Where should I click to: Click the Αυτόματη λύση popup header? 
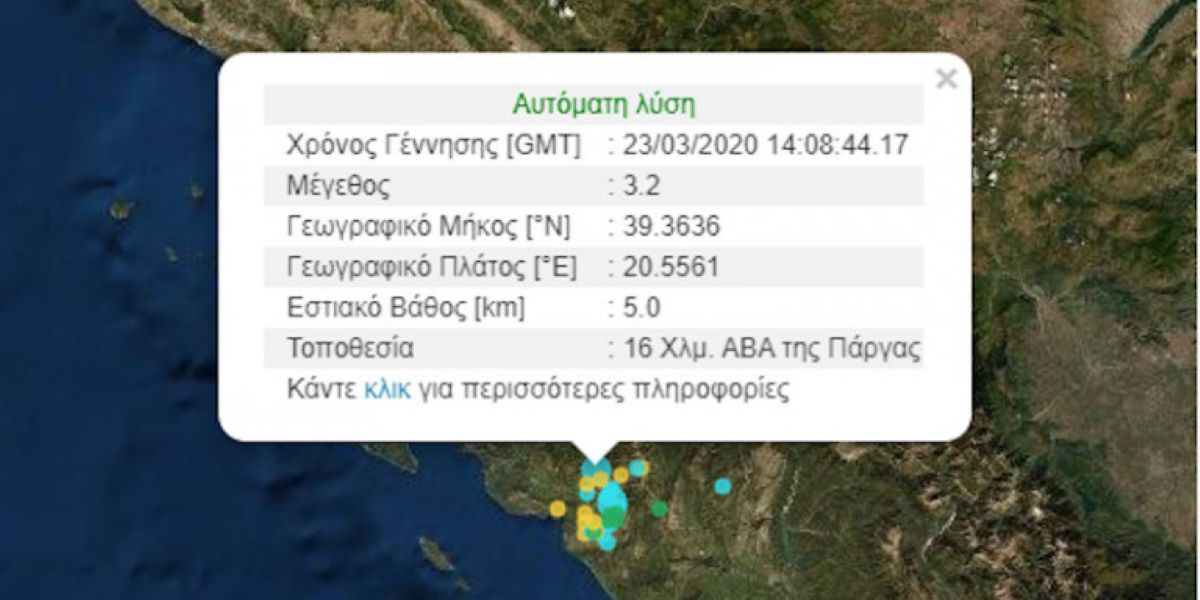click(604, 104)
